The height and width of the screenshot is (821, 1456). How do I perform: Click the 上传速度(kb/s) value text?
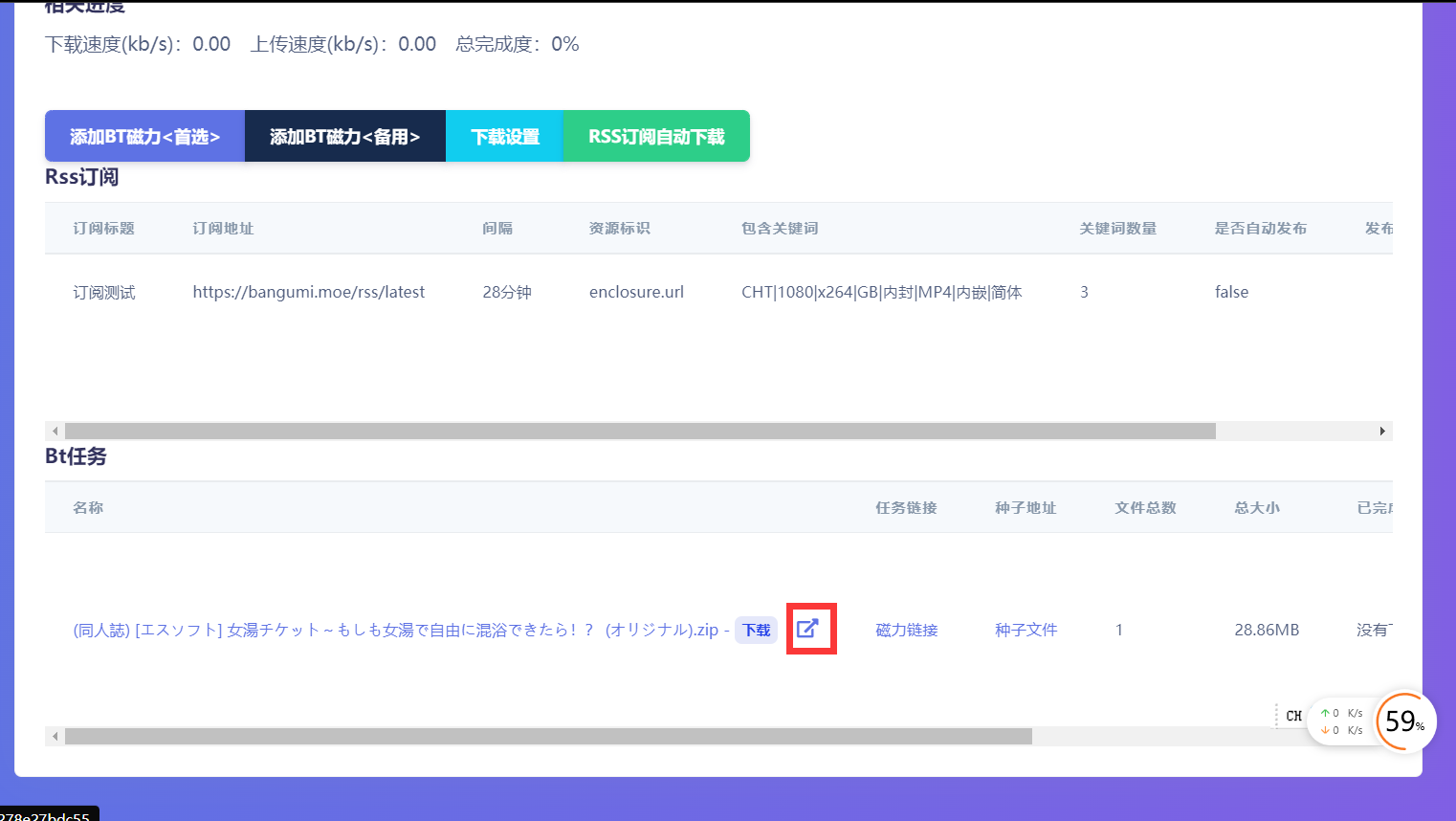[x=343, y=44]
